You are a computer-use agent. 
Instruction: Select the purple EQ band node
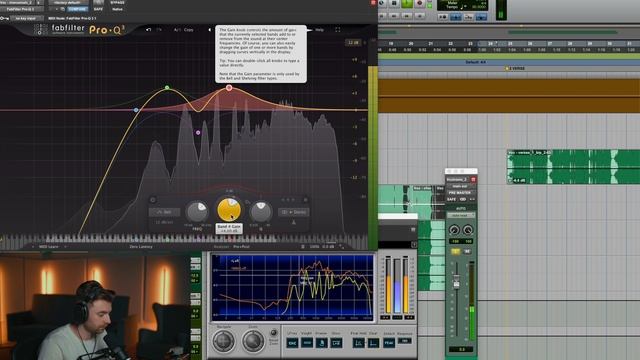coord(198,133)
